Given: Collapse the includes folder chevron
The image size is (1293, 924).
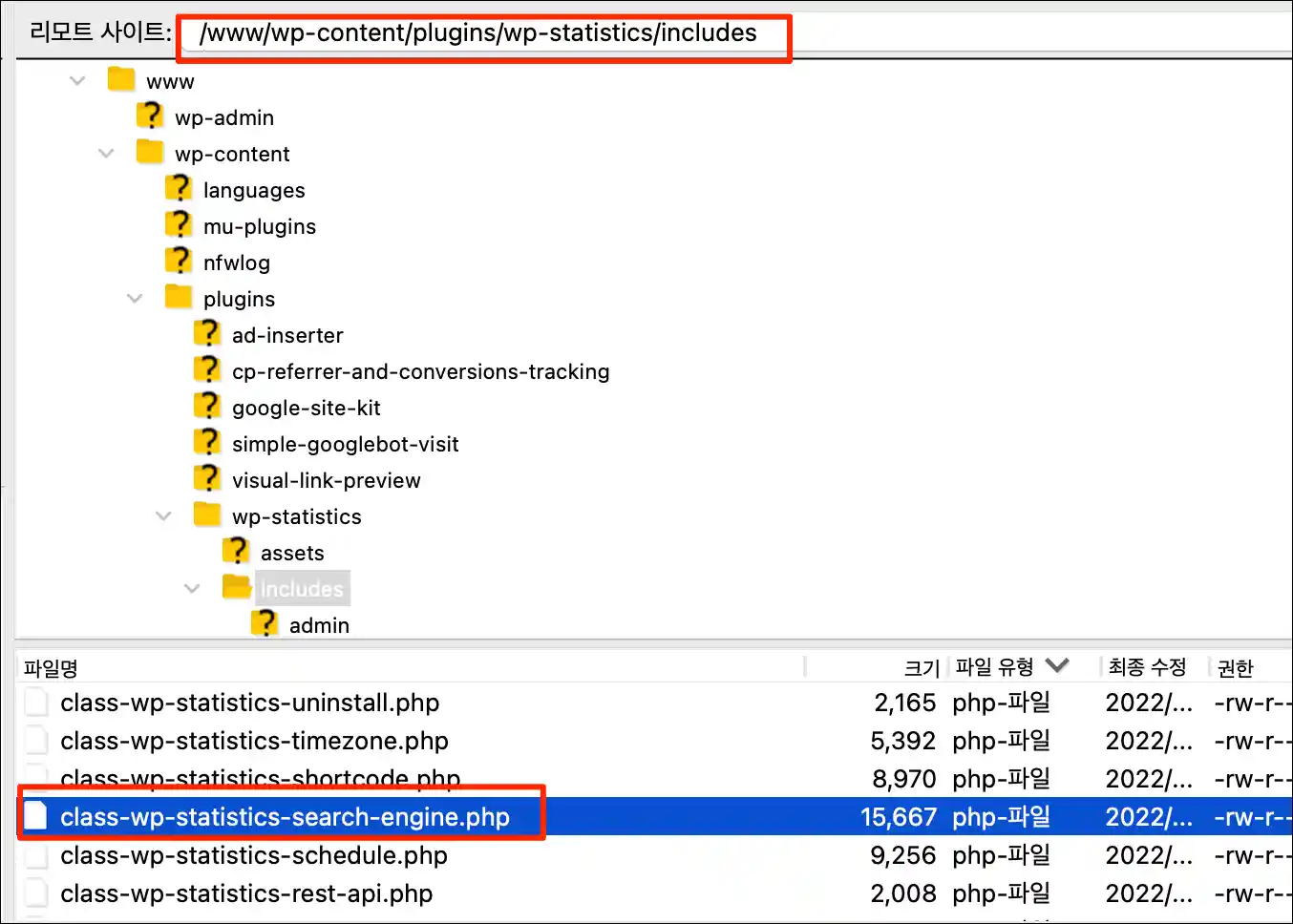Looking at the screenshot, I should click(x=192, y=589).
